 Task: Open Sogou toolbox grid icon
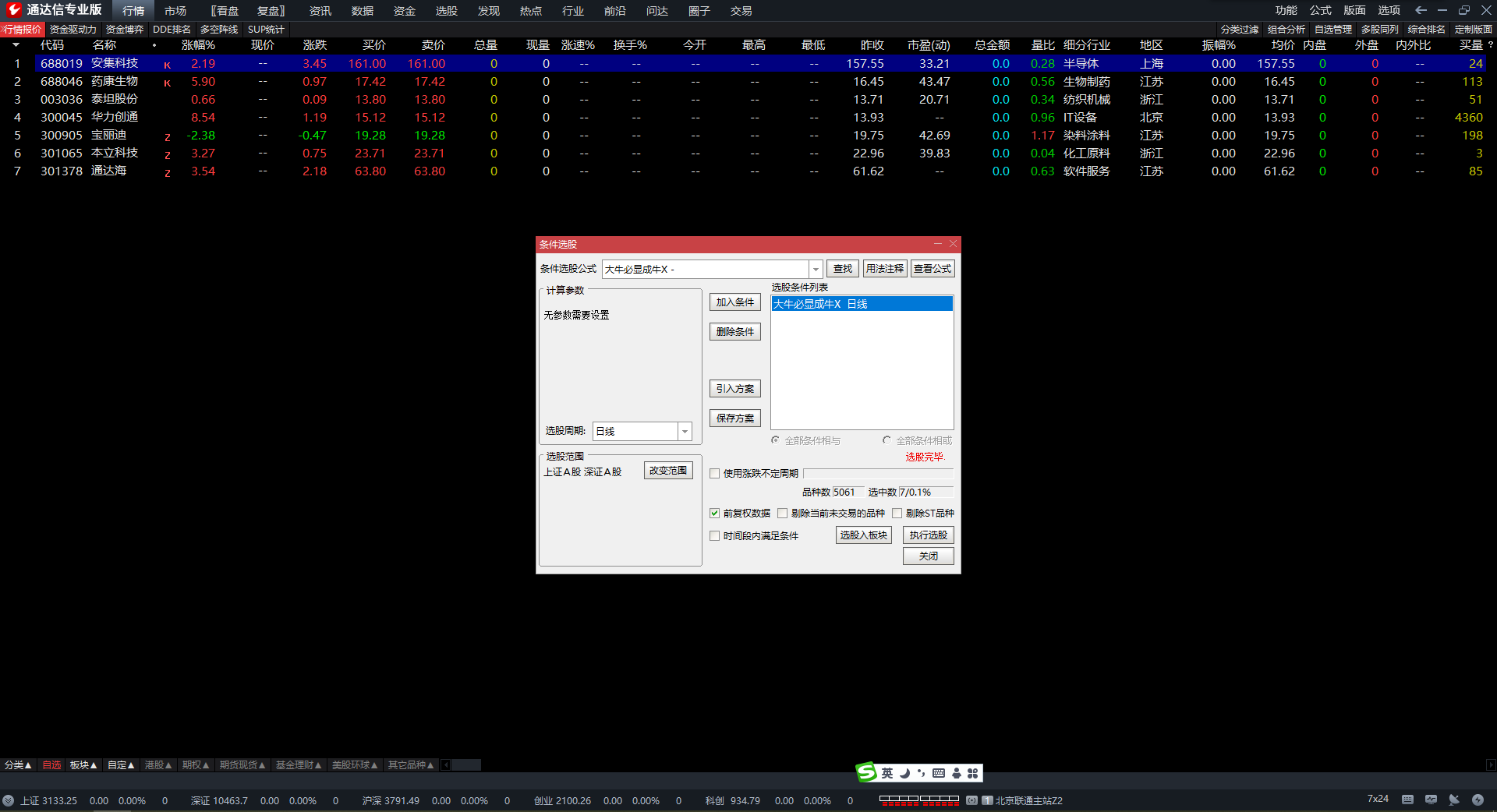tap(972, 773)
